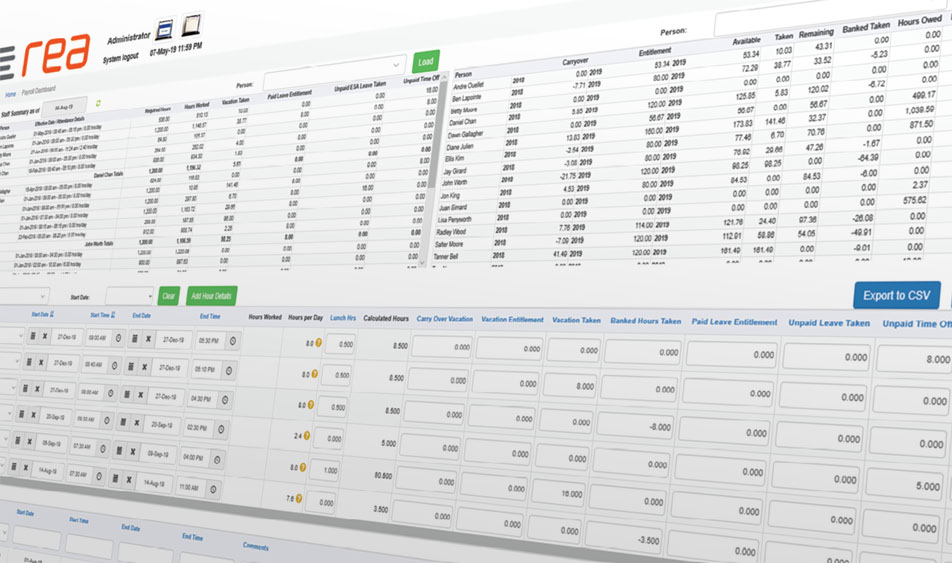Click the Load button
Image resolution: width=952 pixels, height=563 pixels.
point(426,62)
